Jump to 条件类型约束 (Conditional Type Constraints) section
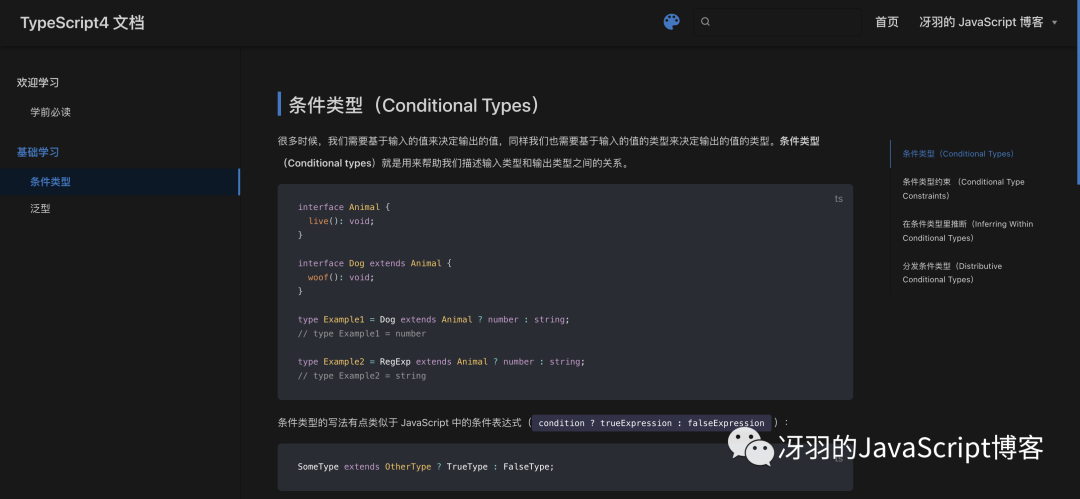 click(x=963, y=189)
